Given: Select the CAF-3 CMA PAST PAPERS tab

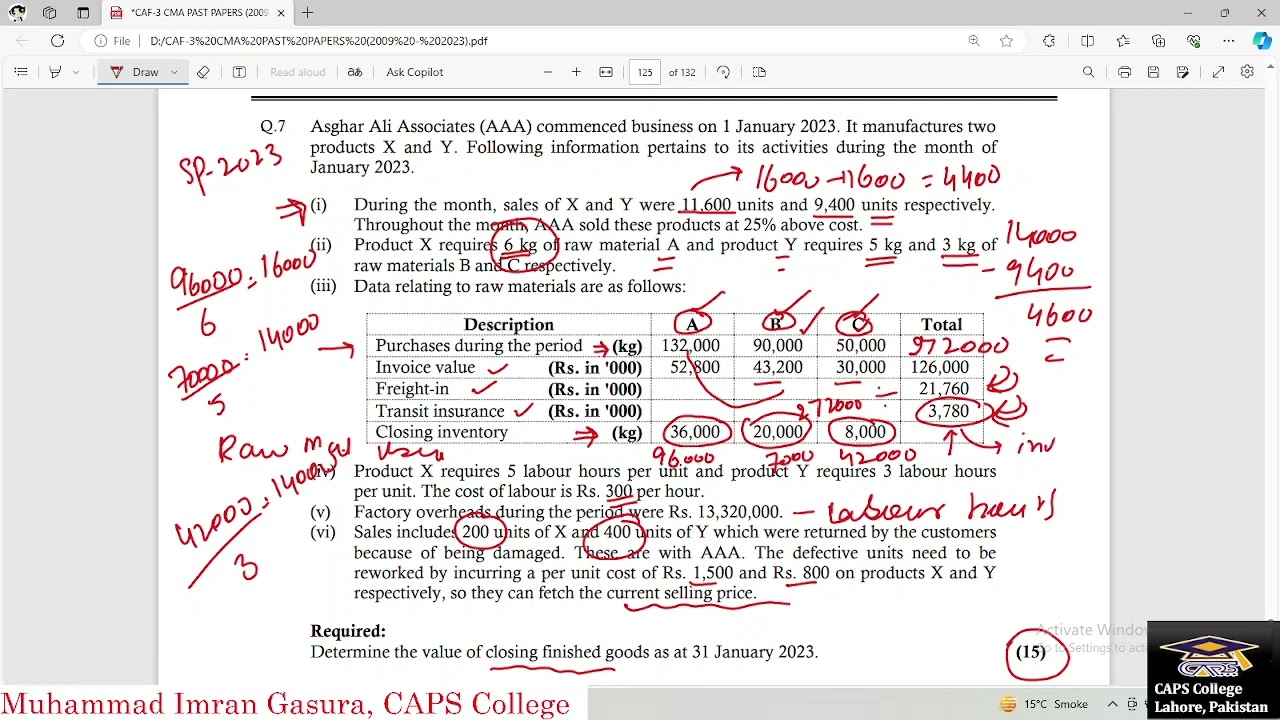Looking at the screenshot, I should [x=198, y=13].
